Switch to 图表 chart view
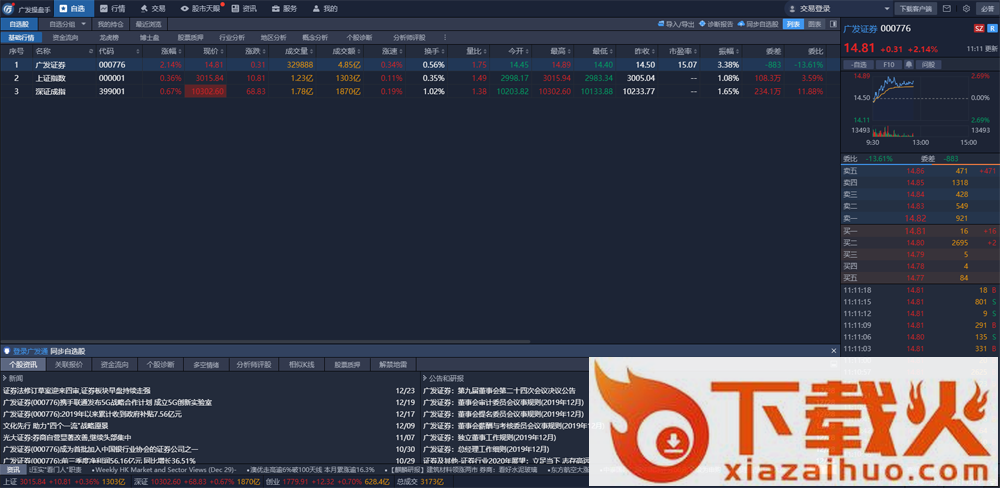The image size is (1000, 488). coord(814,24)
